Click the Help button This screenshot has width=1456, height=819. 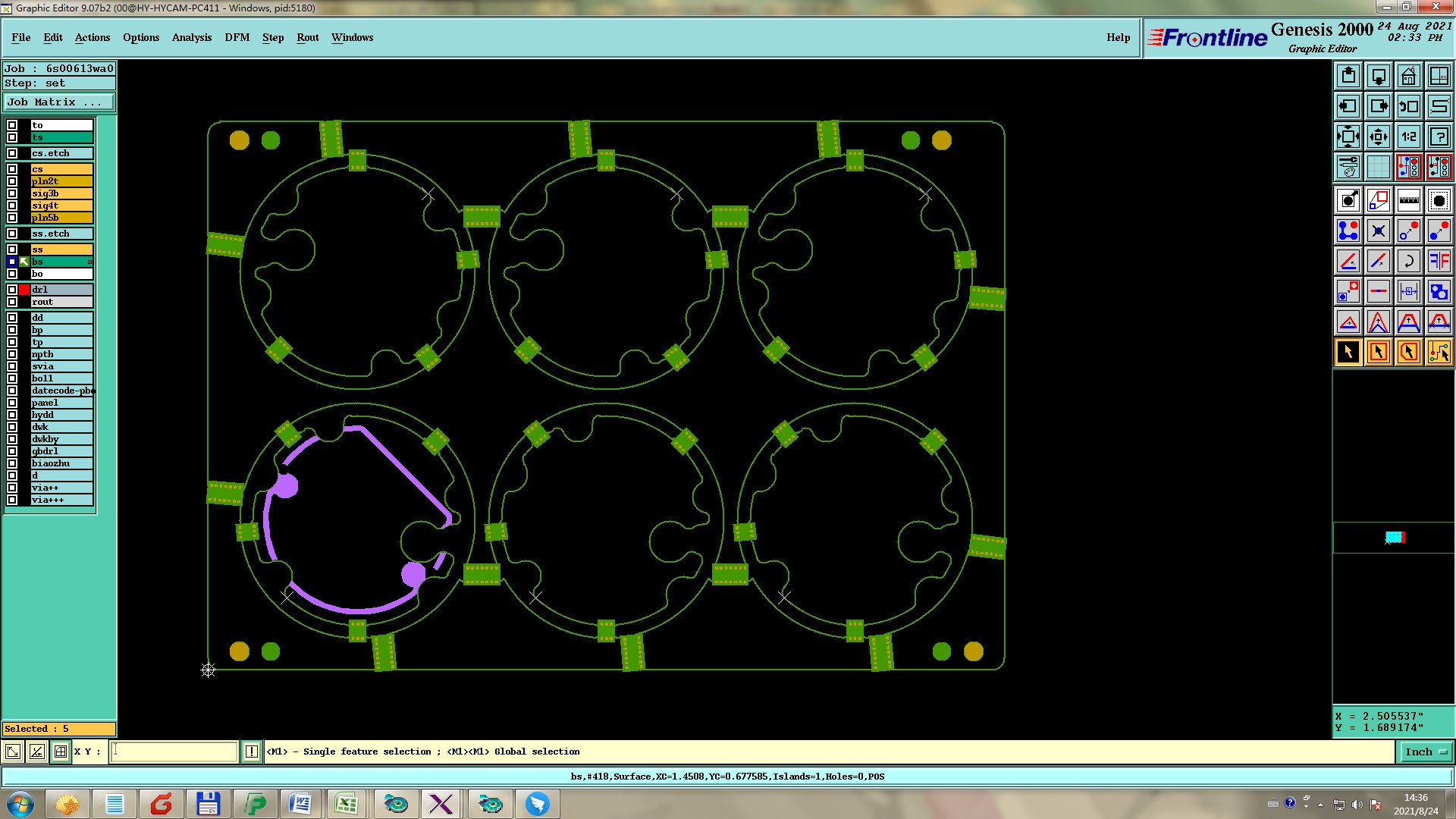1118,37
